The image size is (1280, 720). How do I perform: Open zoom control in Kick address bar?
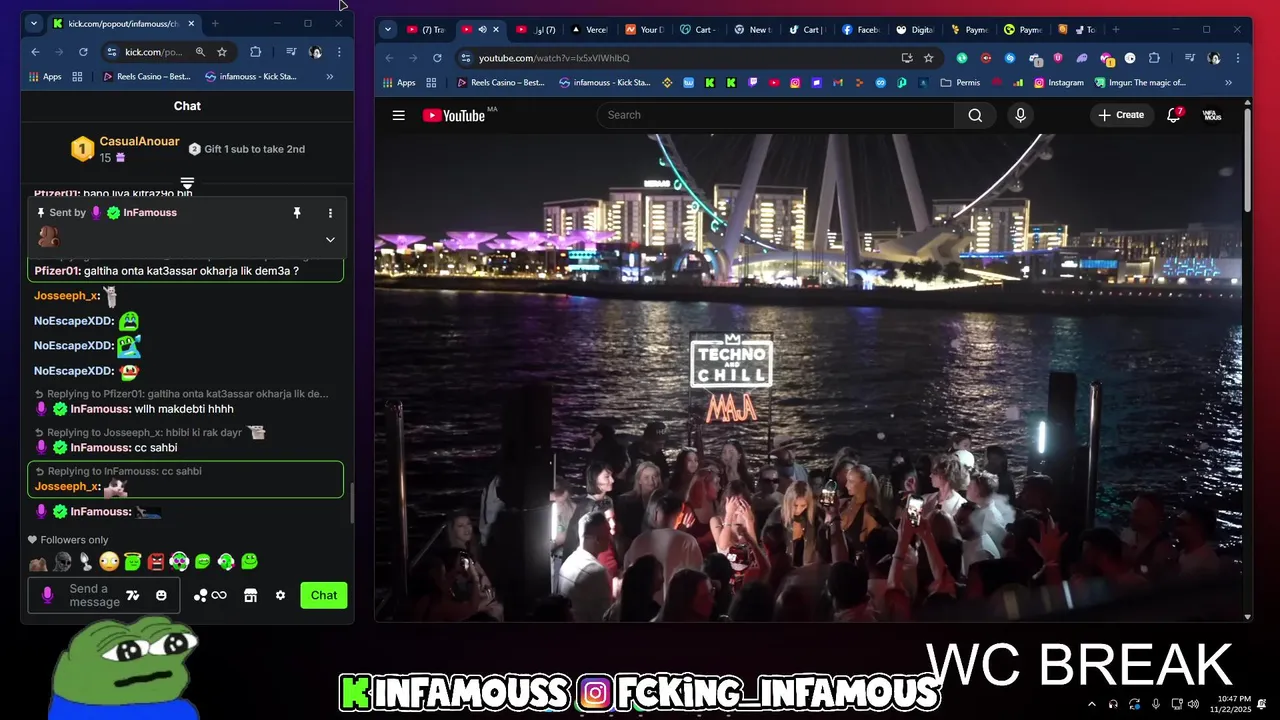pos(200,52)
